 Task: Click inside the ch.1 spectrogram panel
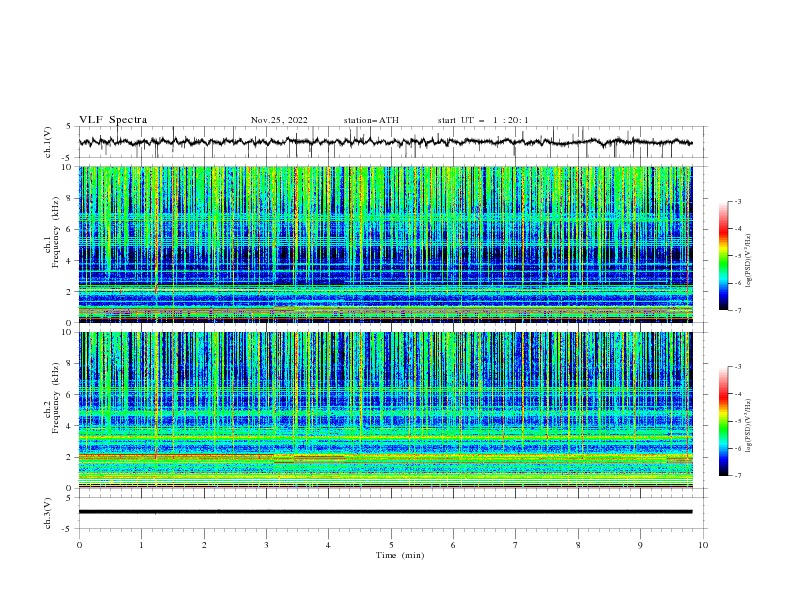[385, 244]
